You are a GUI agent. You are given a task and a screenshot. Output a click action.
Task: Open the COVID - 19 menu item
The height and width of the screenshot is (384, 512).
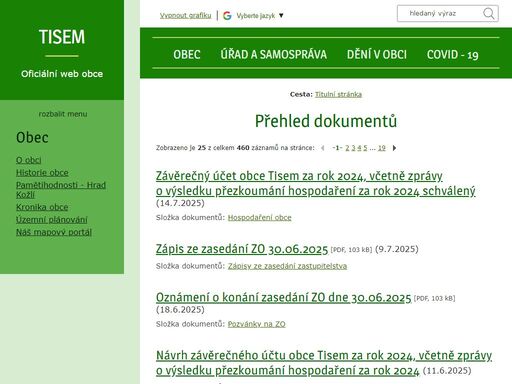tap(452, 55)
